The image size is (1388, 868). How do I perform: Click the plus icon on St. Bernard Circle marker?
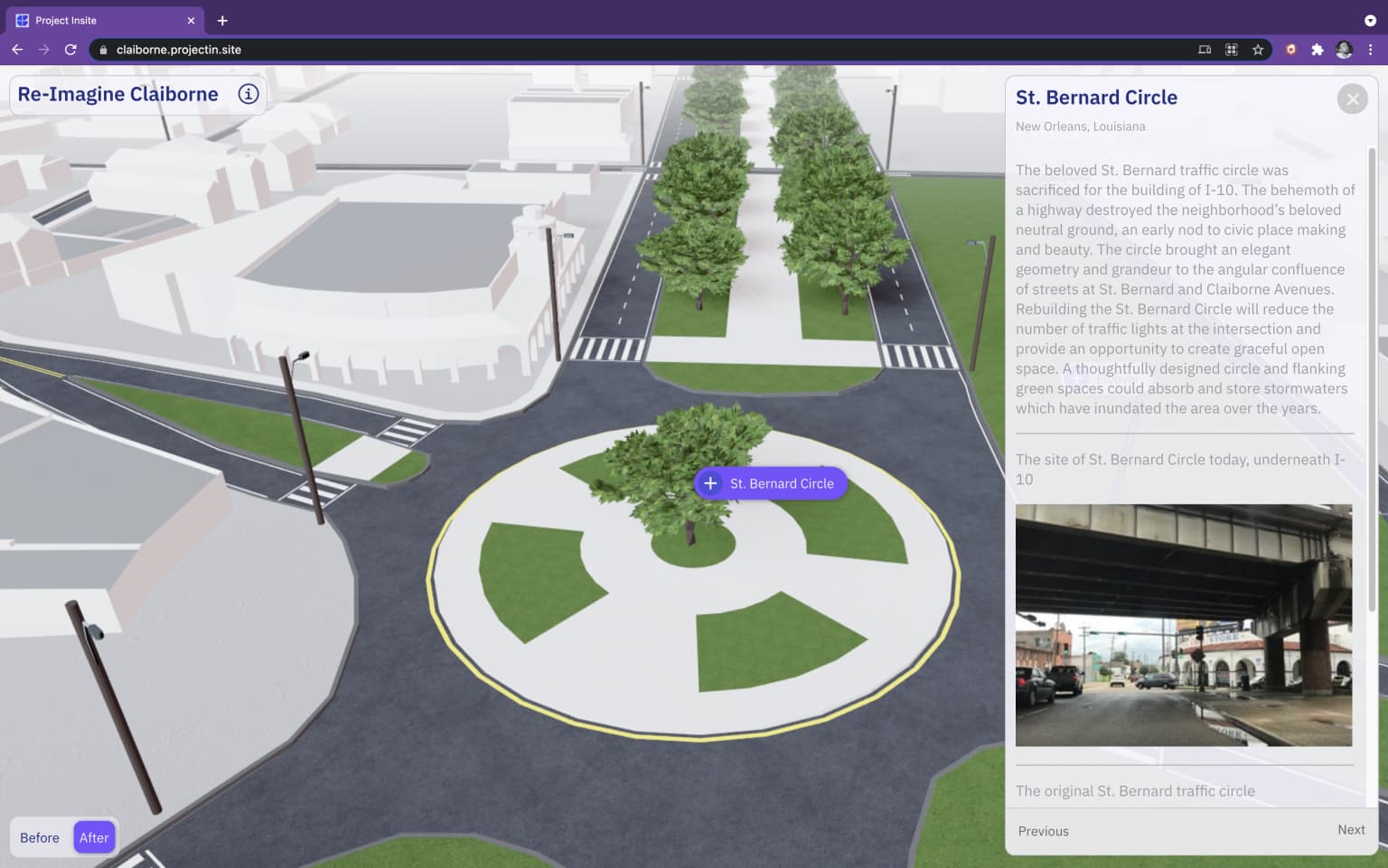[710, 483]
